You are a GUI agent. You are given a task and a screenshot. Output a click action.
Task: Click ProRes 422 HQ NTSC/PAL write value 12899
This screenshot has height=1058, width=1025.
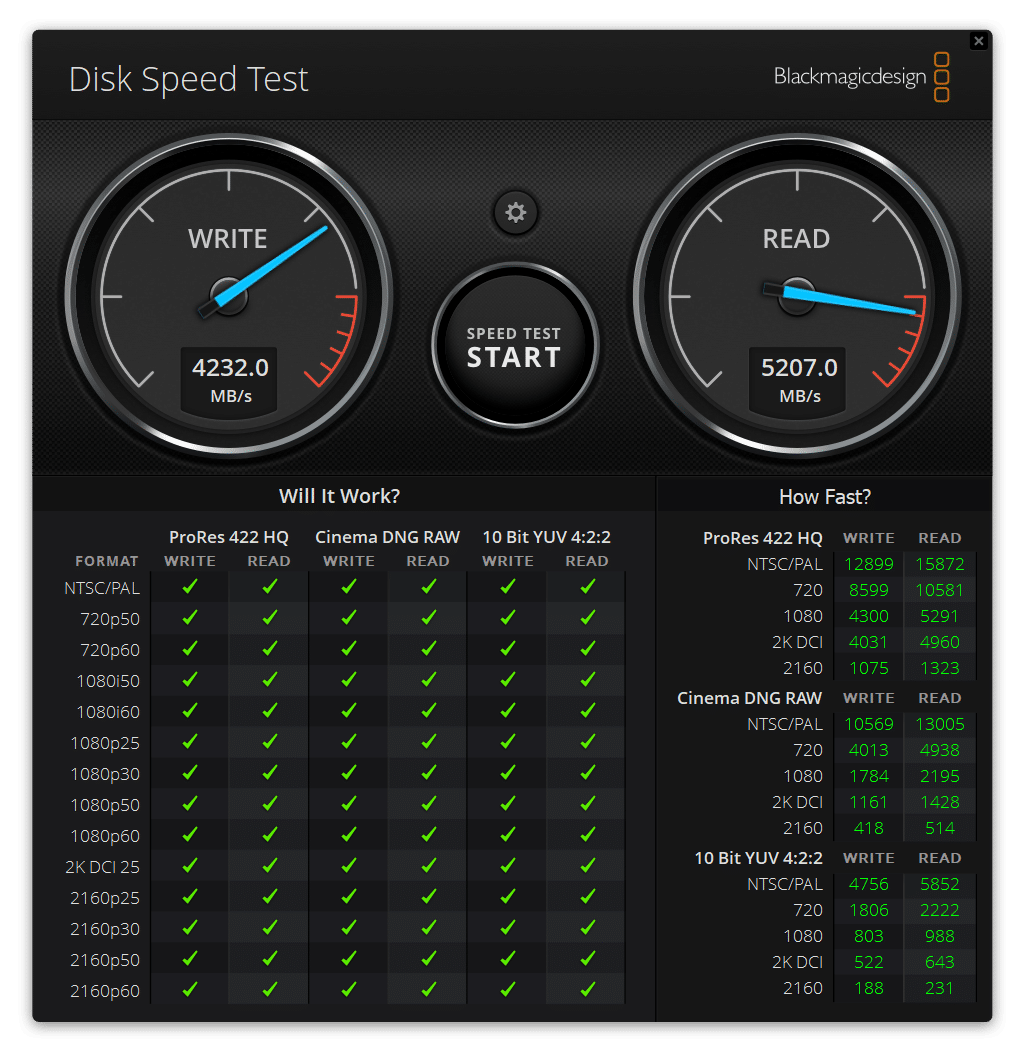[x=868, y=564]
